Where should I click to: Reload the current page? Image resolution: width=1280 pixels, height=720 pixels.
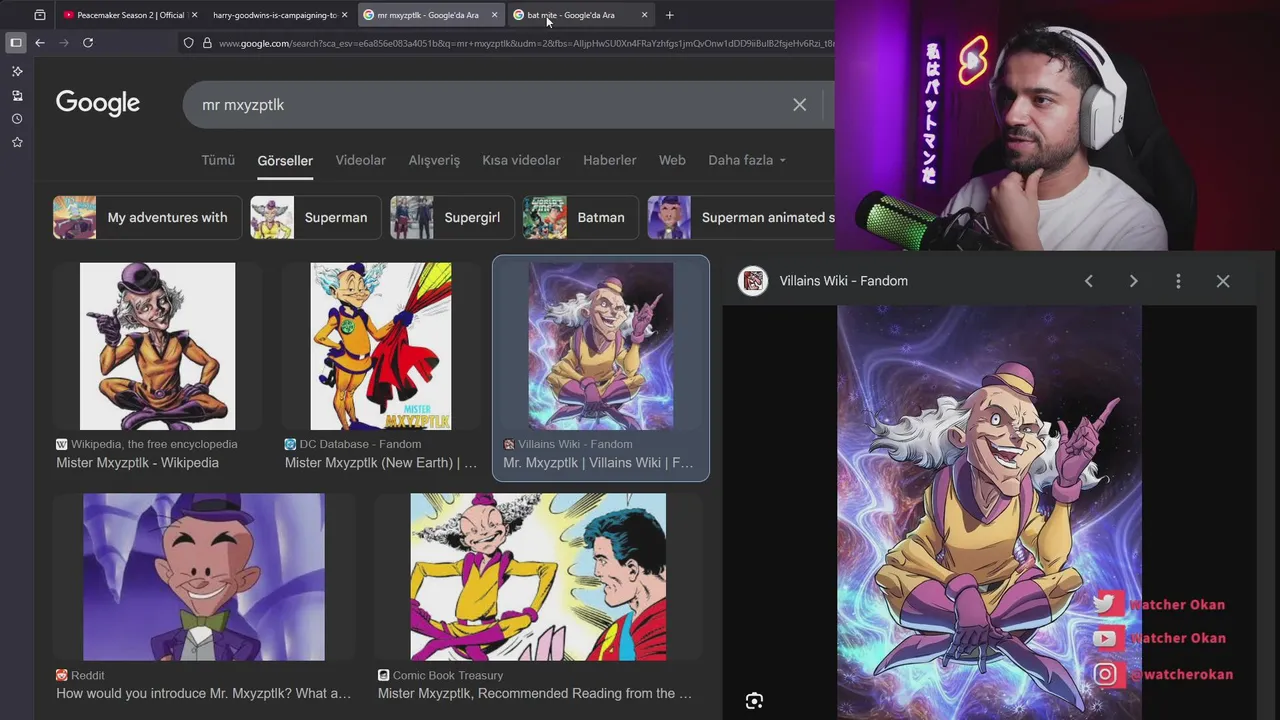(x=88, y=43)
